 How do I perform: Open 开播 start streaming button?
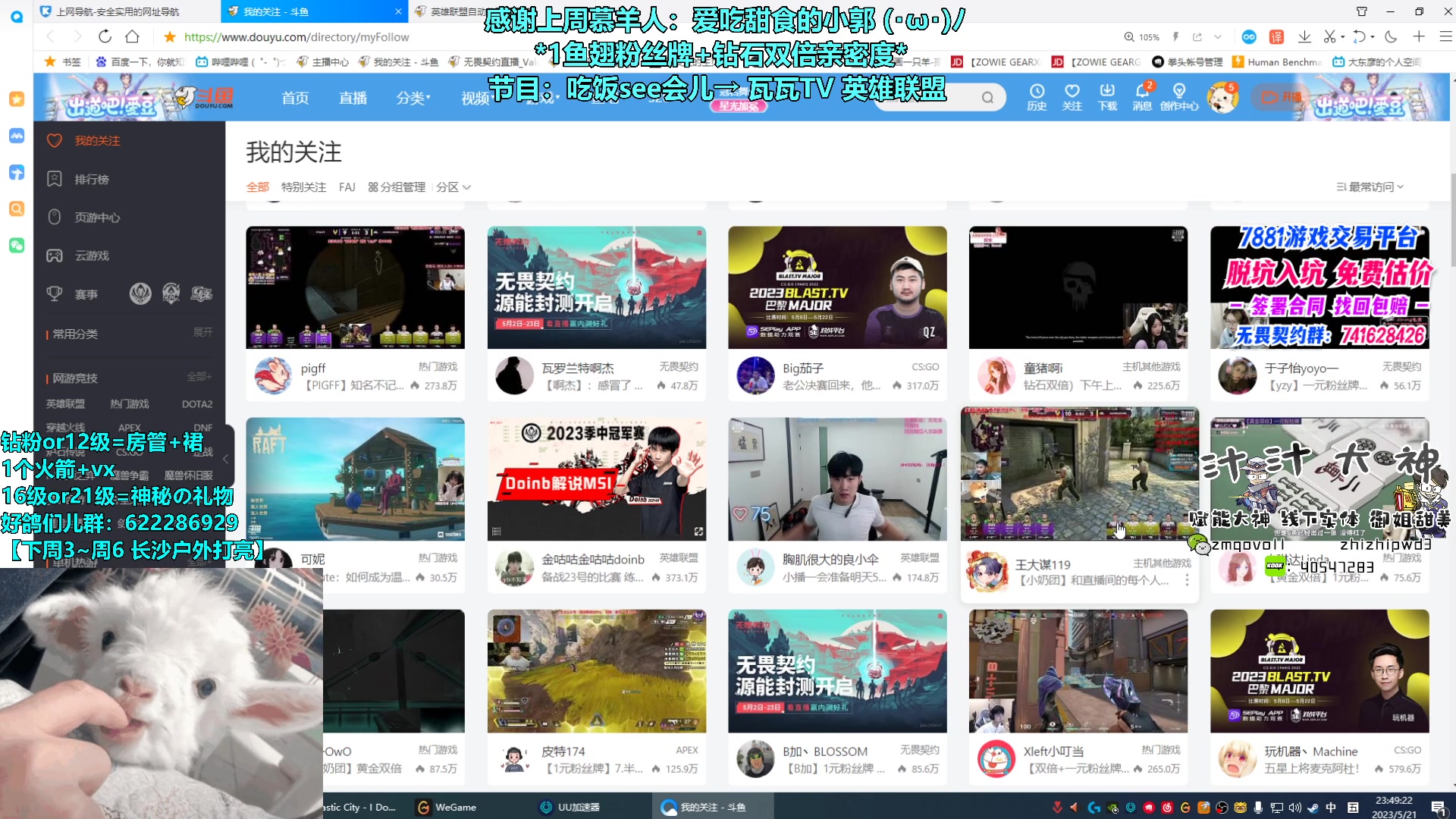point(1282,97)
